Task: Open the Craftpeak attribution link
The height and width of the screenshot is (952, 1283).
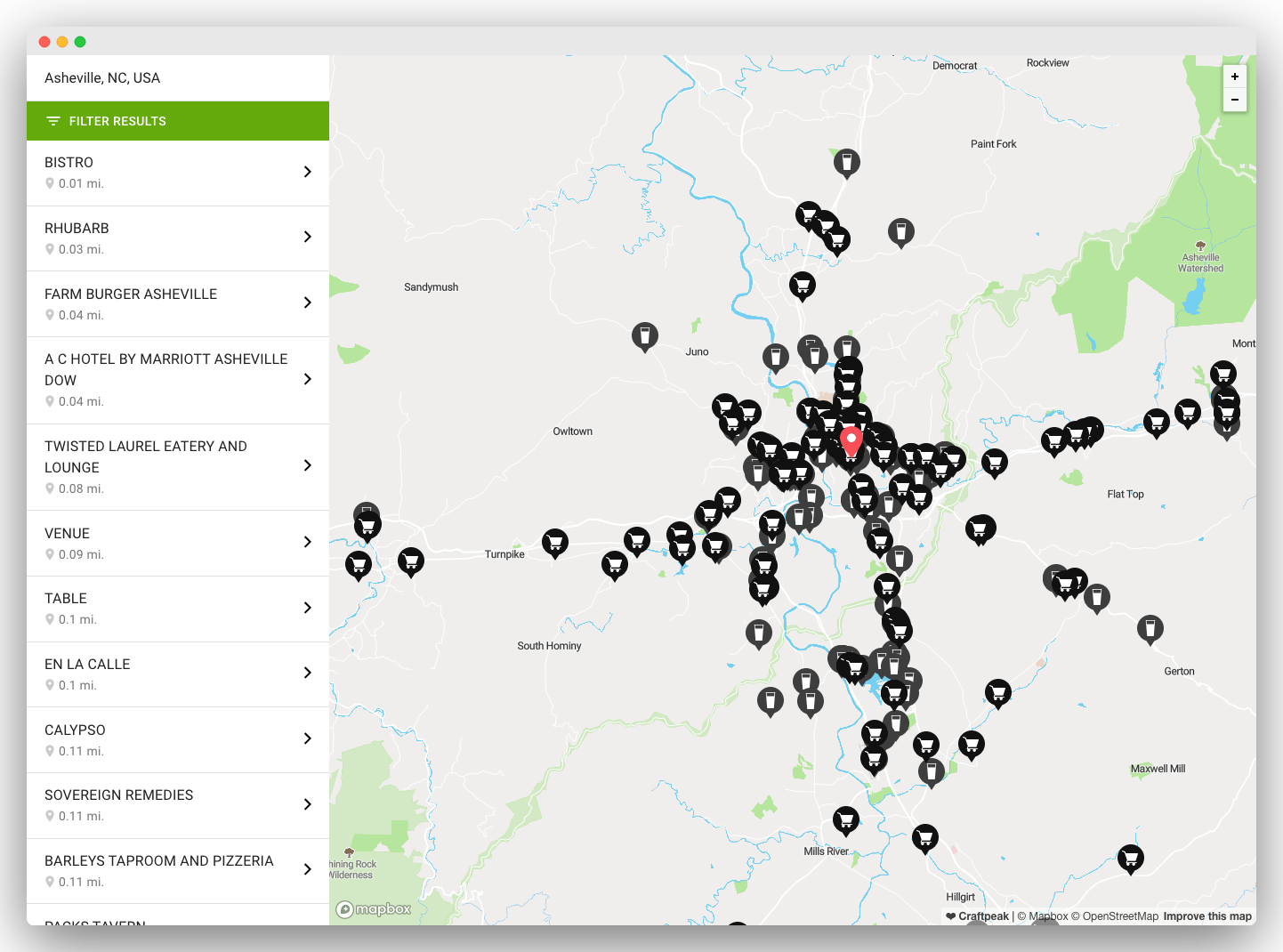Action: tap(982, 916)
